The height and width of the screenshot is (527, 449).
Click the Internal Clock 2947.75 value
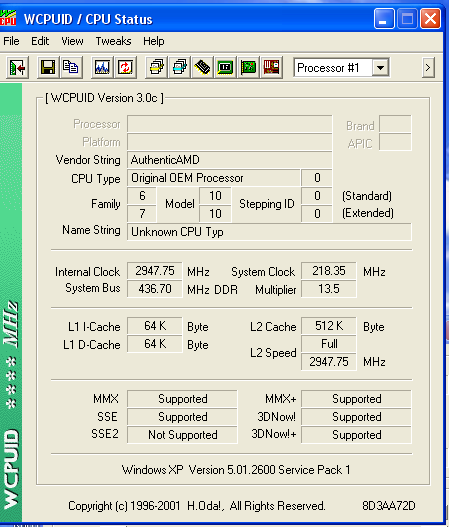point(155,271)
